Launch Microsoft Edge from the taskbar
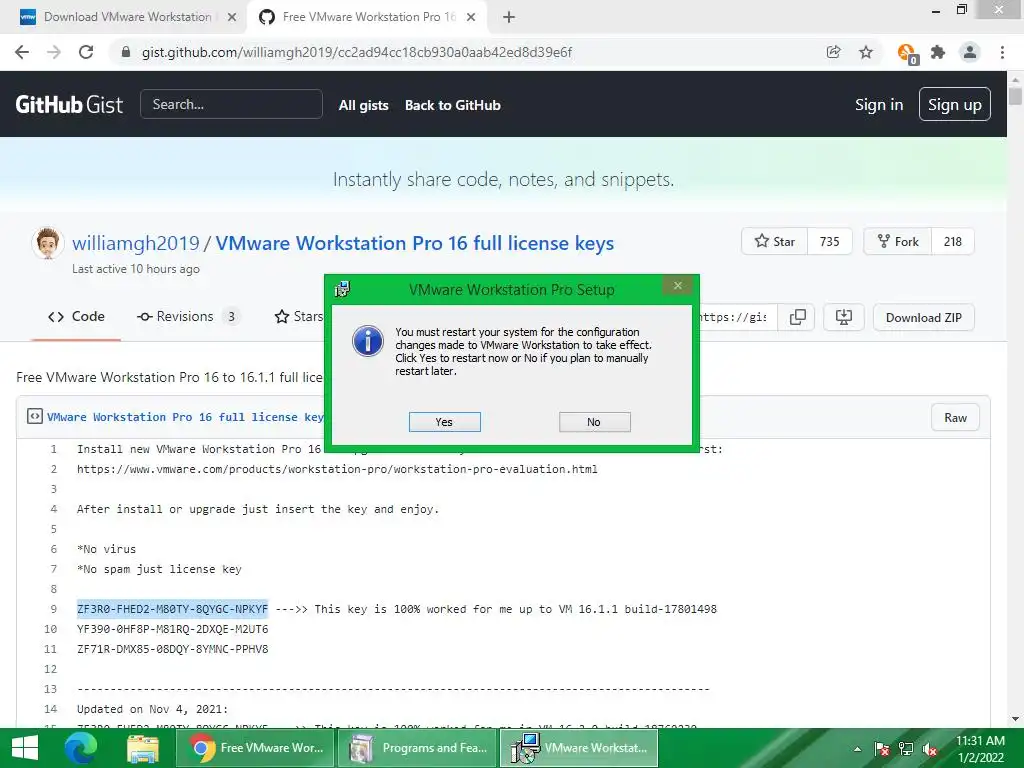1024x768 pixels. point(81,748)
